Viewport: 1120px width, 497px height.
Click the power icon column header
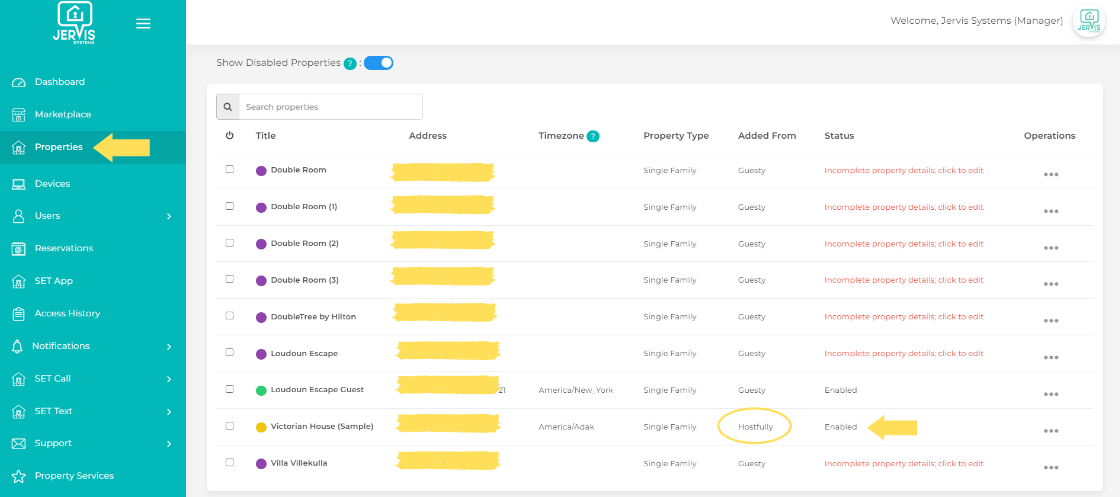point(229,136)
